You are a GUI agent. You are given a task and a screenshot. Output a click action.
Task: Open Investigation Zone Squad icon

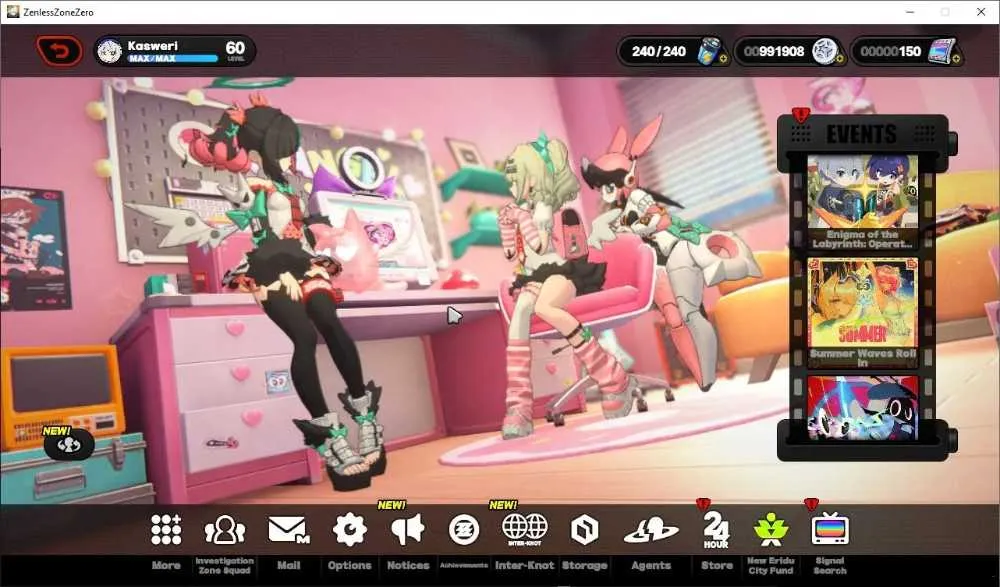point(224,530)
